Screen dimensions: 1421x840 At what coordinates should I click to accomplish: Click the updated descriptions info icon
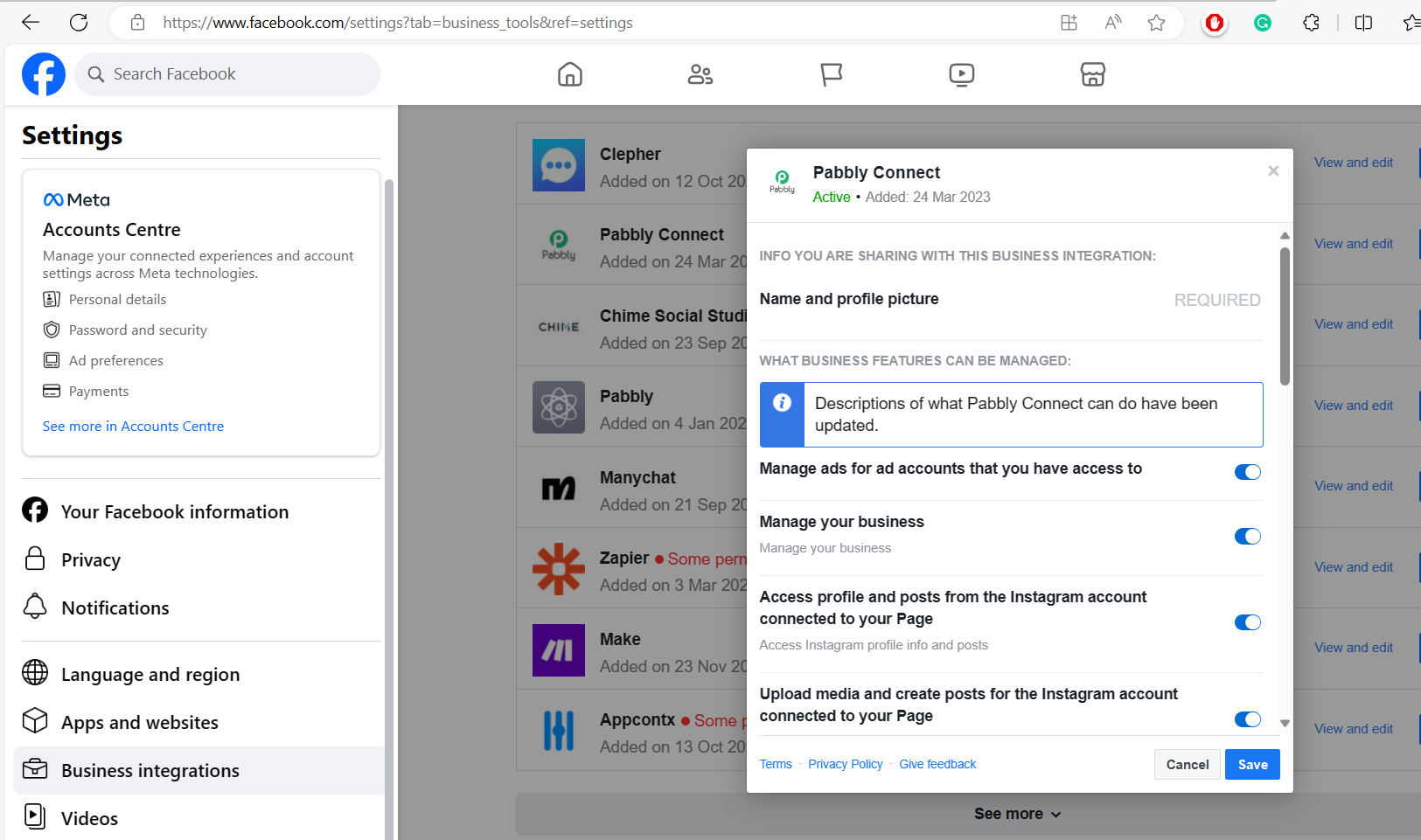pyautogui.click(x=782, y=403)
